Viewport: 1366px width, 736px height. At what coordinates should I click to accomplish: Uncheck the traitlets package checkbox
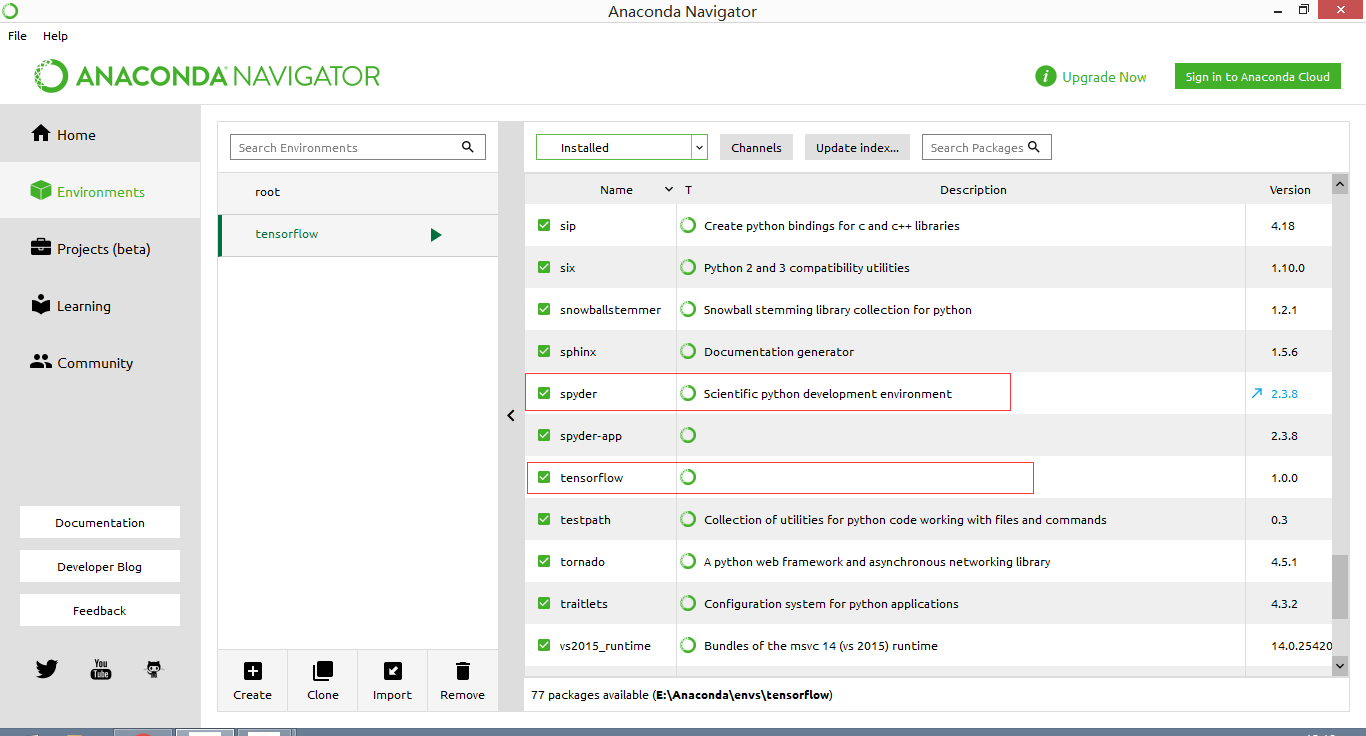[x=544, y=603]
